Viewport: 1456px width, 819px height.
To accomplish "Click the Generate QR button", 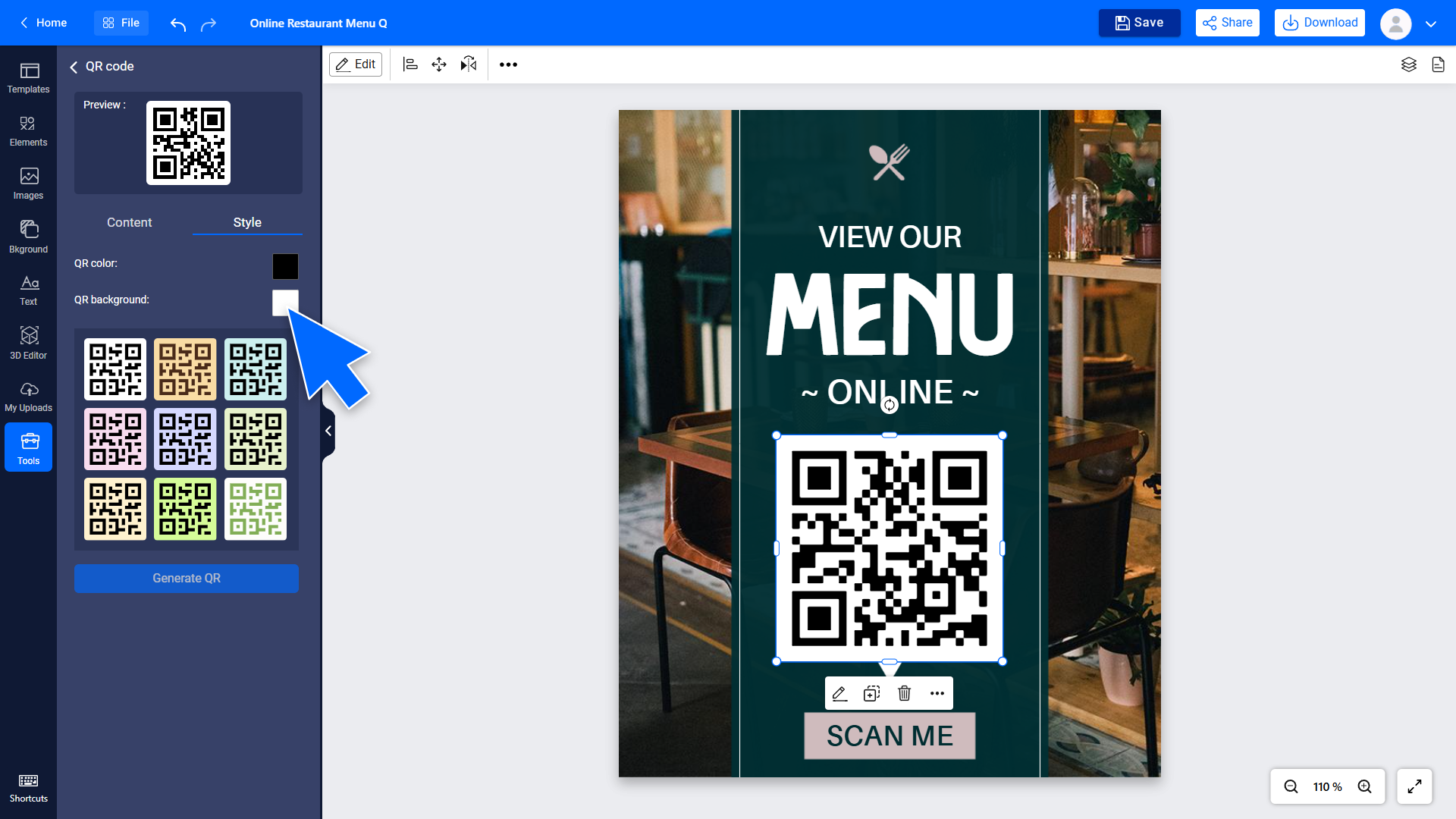I will (x=187, y=578).
